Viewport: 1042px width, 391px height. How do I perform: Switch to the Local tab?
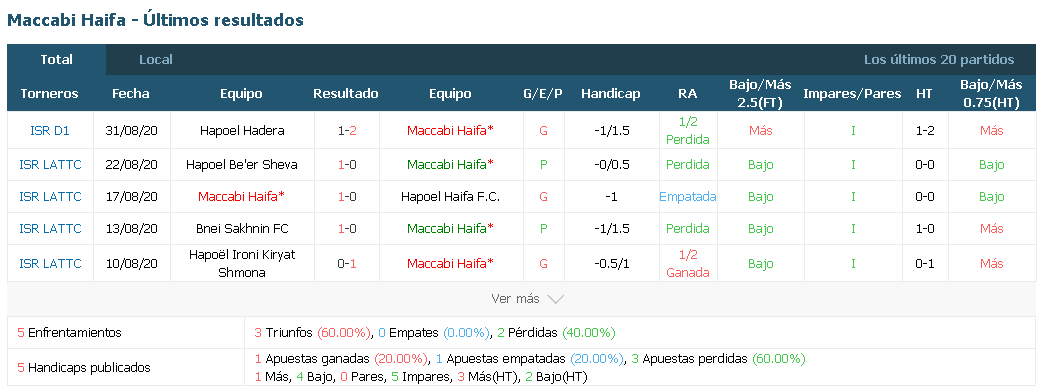(156, 60)
